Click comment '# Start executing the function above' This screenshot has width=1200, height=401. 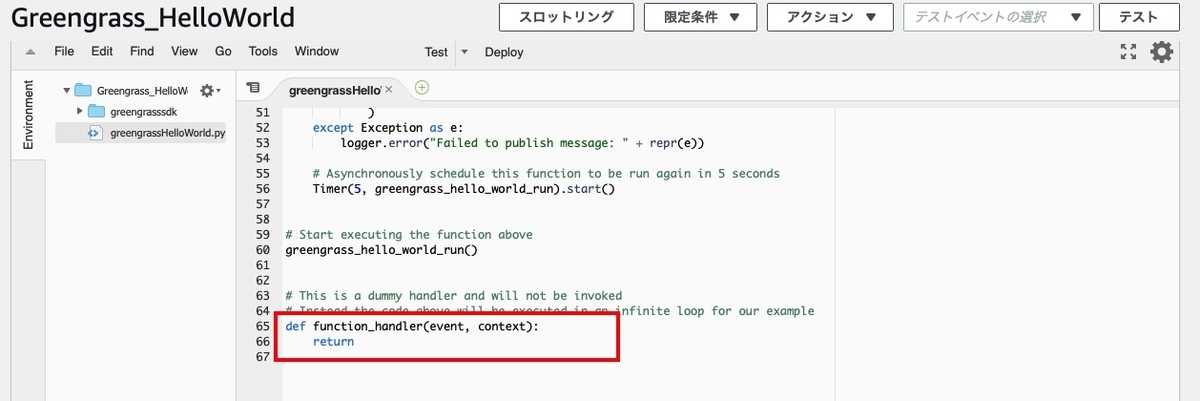409,235
